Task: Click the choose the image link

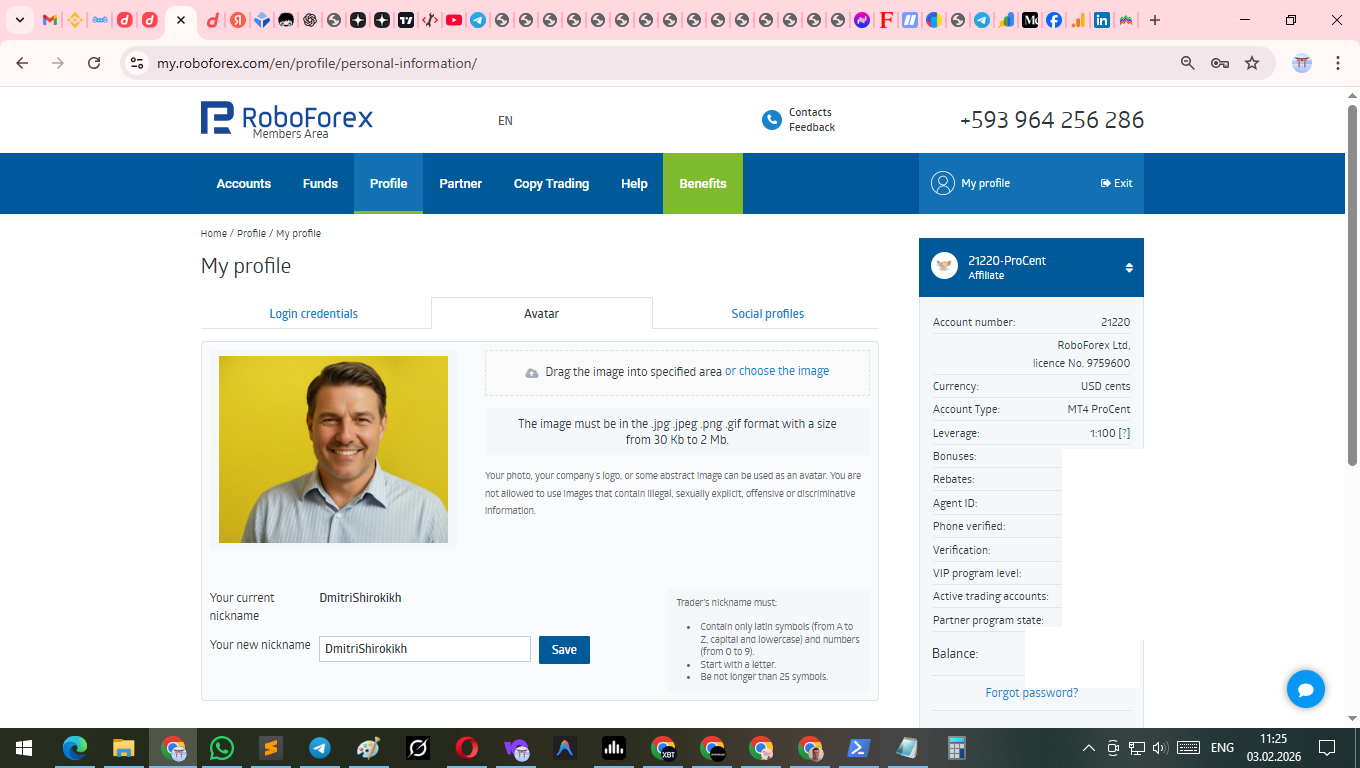Action: [x=778, y=370]
